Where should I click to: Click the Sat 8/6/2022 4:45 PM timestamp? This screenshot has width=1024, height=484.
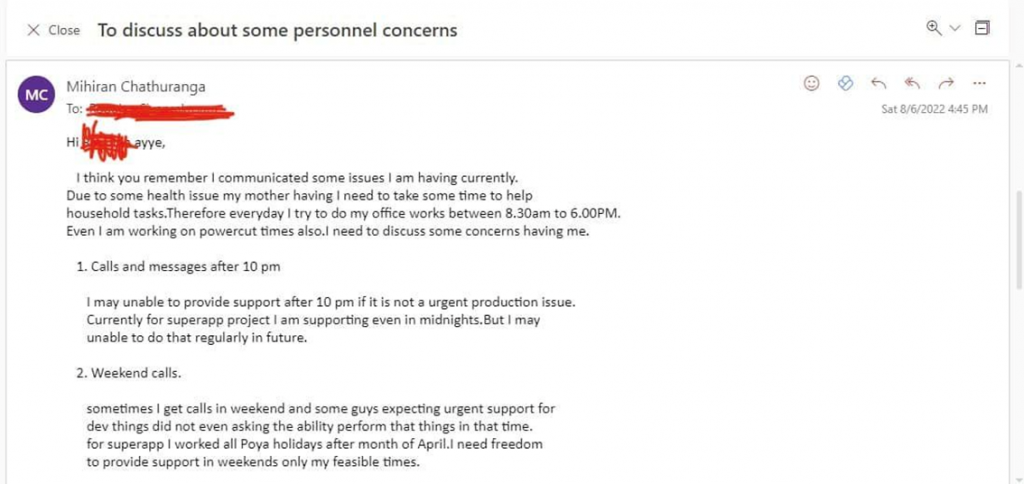935,109
